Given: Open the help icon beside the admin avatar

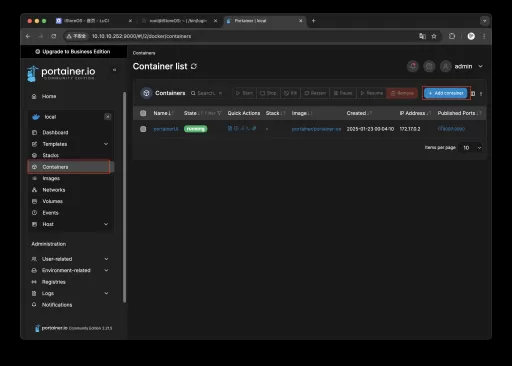Looking at the screenshot, I should (429, 66).
